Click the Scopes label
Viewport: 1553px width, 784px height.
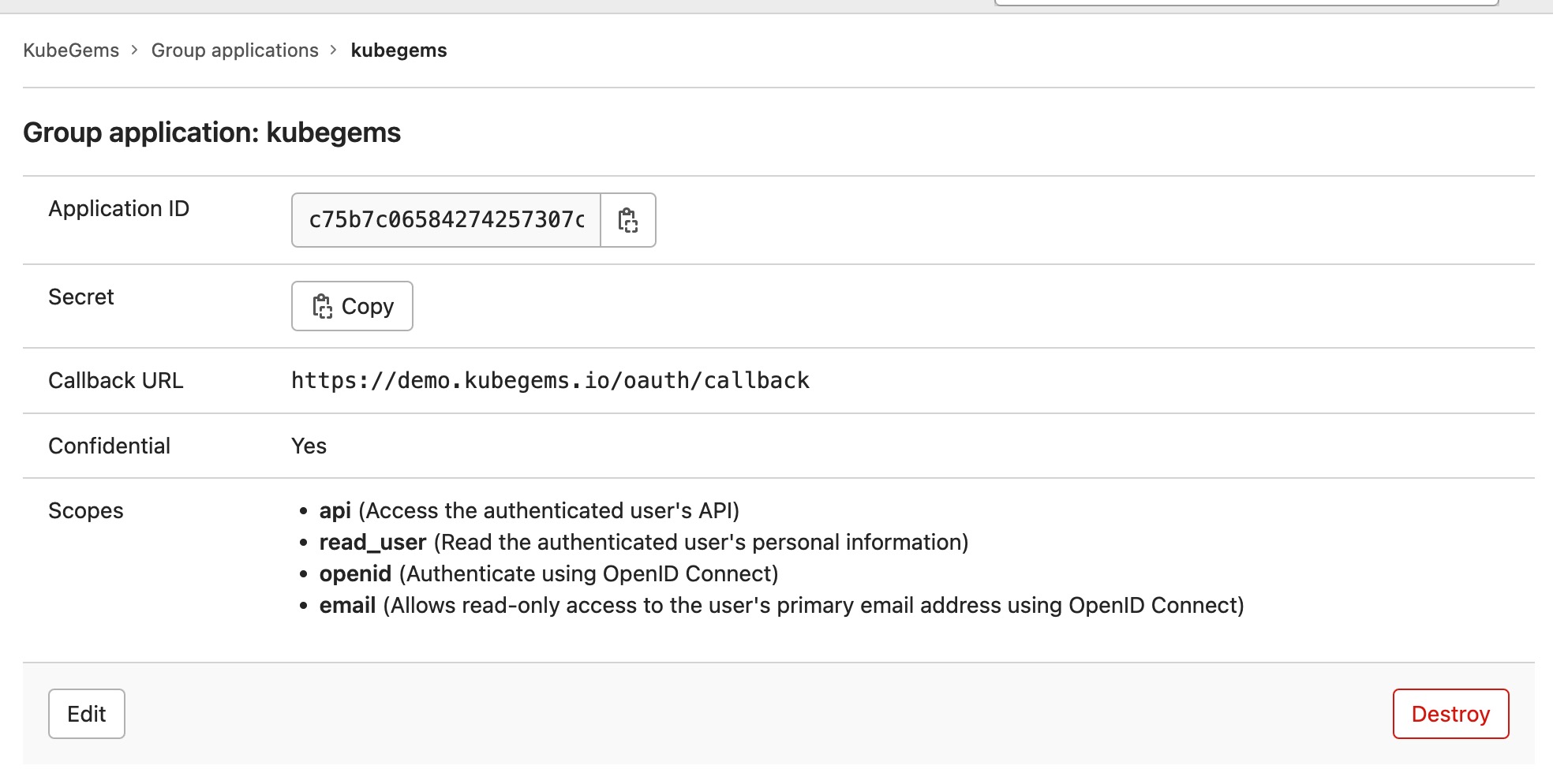coord(86,511)
